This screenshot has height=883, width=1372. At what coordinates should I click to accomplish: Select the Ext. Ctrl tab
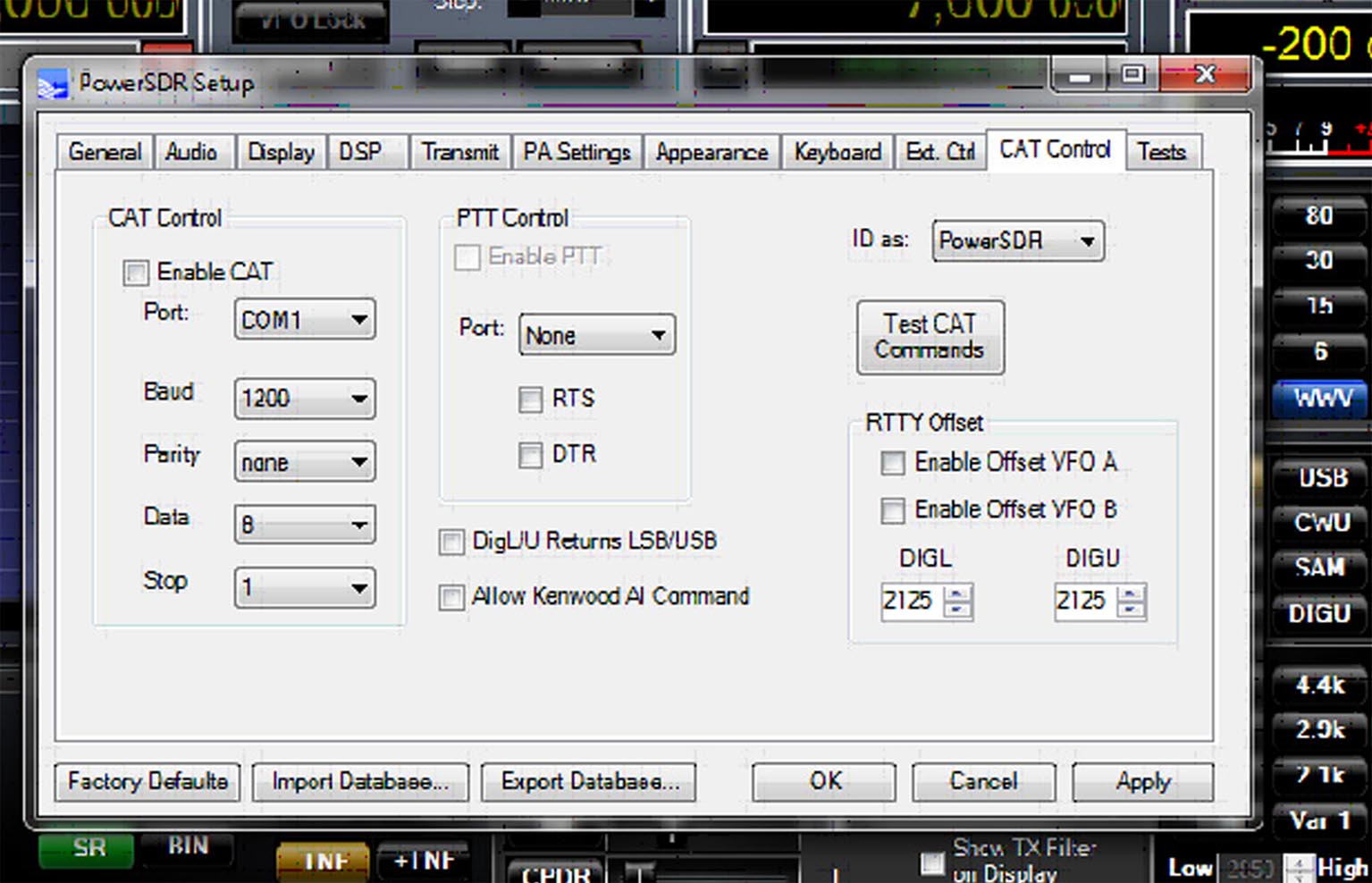tap(939, 152)
